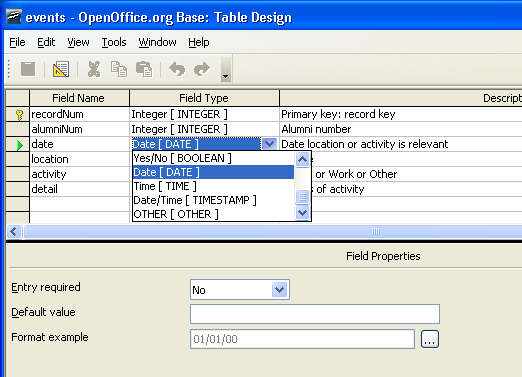Click the horizontal scrollbar left arrow

click(14, 231)
